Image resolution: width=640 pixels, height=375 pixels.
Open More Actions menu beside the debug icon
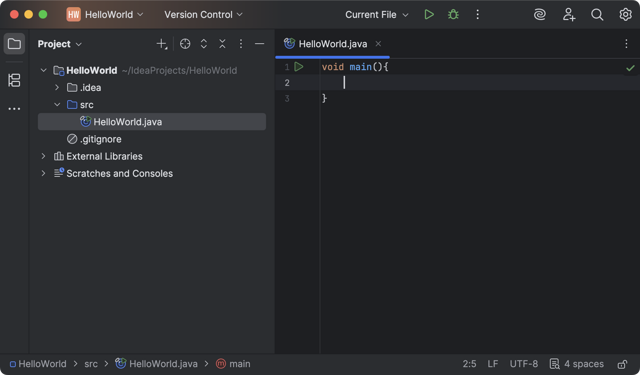click(x=477, y=15)
